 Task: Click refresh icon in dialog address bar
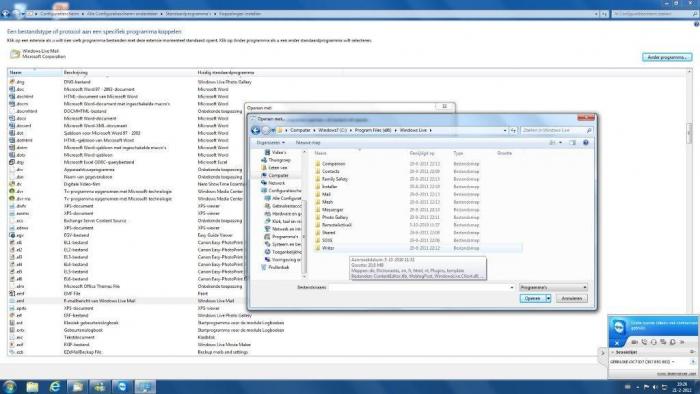click(x=513, y=130)
